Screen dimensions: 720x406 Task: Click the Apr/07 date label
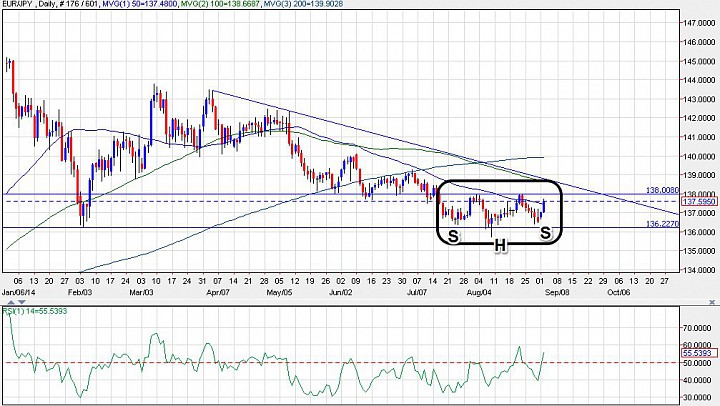coord(218,292)
